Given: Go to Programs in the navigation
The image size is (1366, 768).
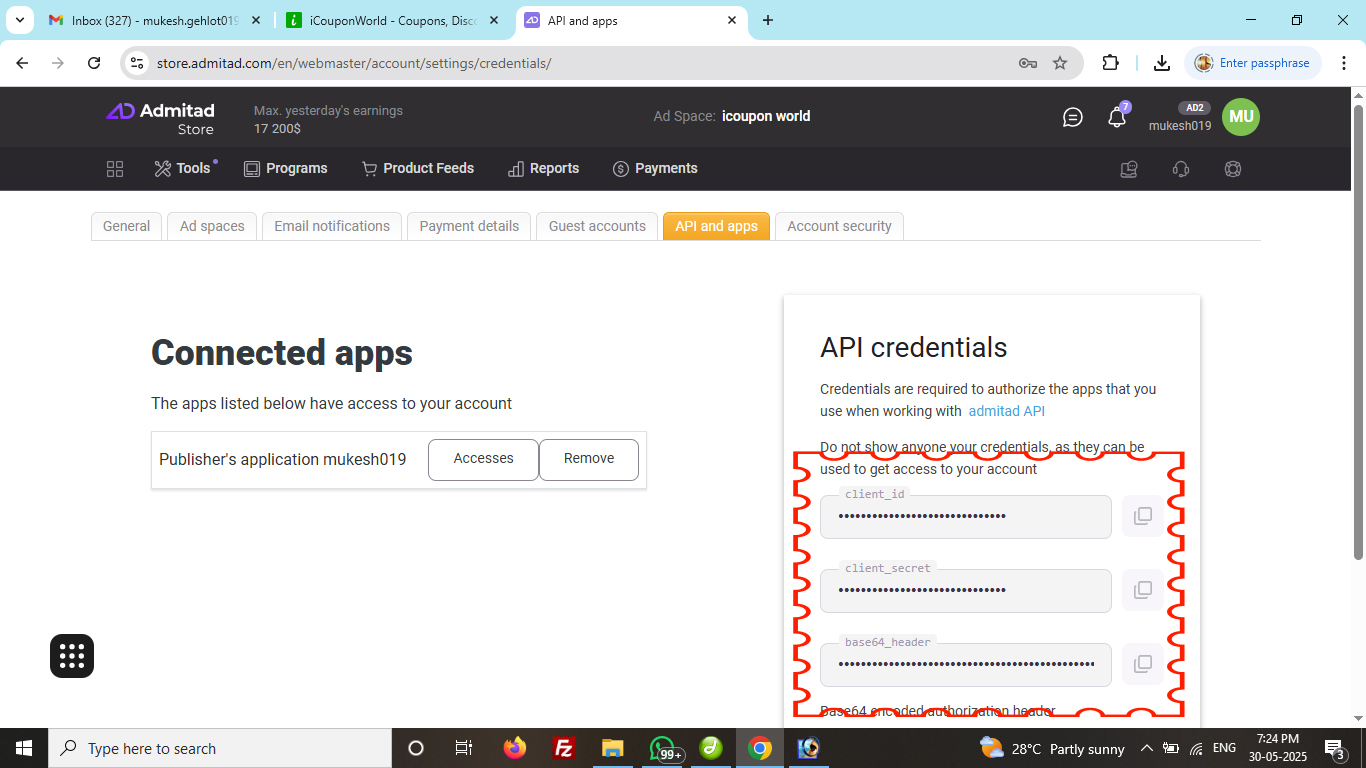Looking at the screenshot, I should [286, 169].
